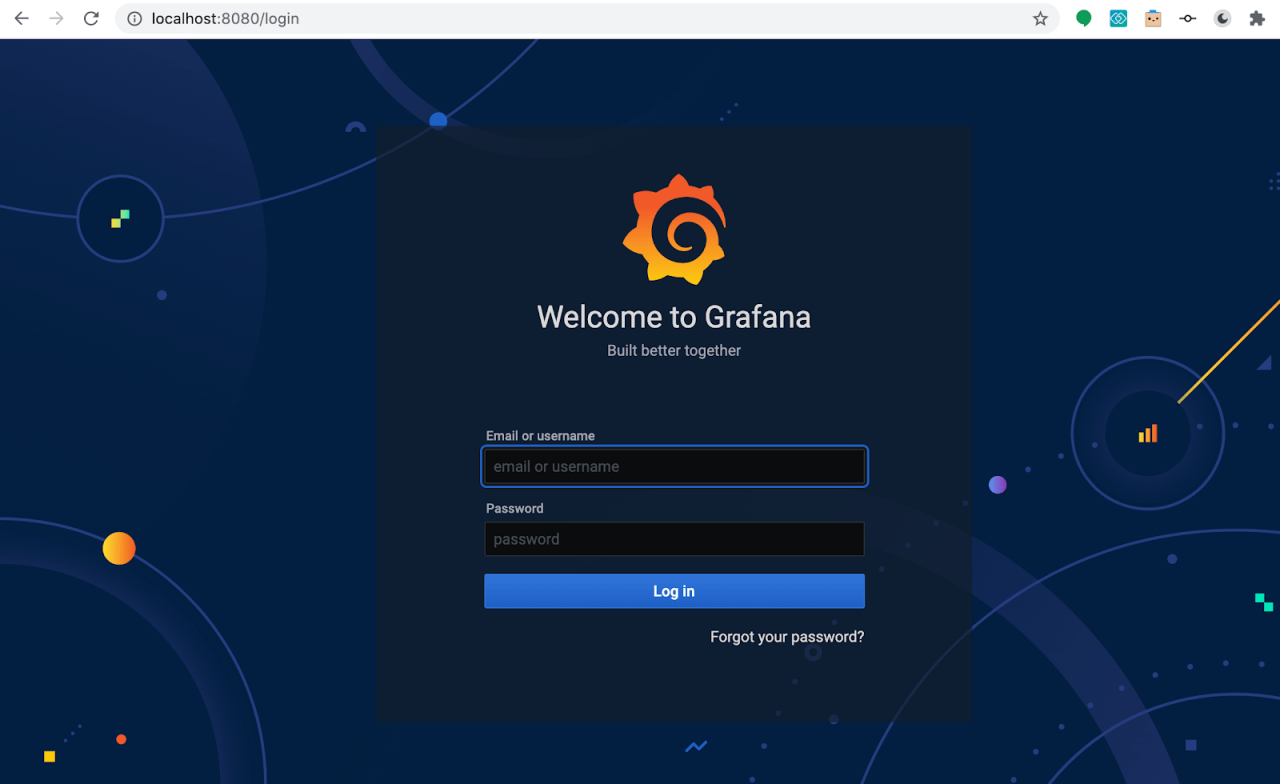Click the Grafana swirl logo
Viewport: 1280px width, 784px height.
click(x=674, y=230)
